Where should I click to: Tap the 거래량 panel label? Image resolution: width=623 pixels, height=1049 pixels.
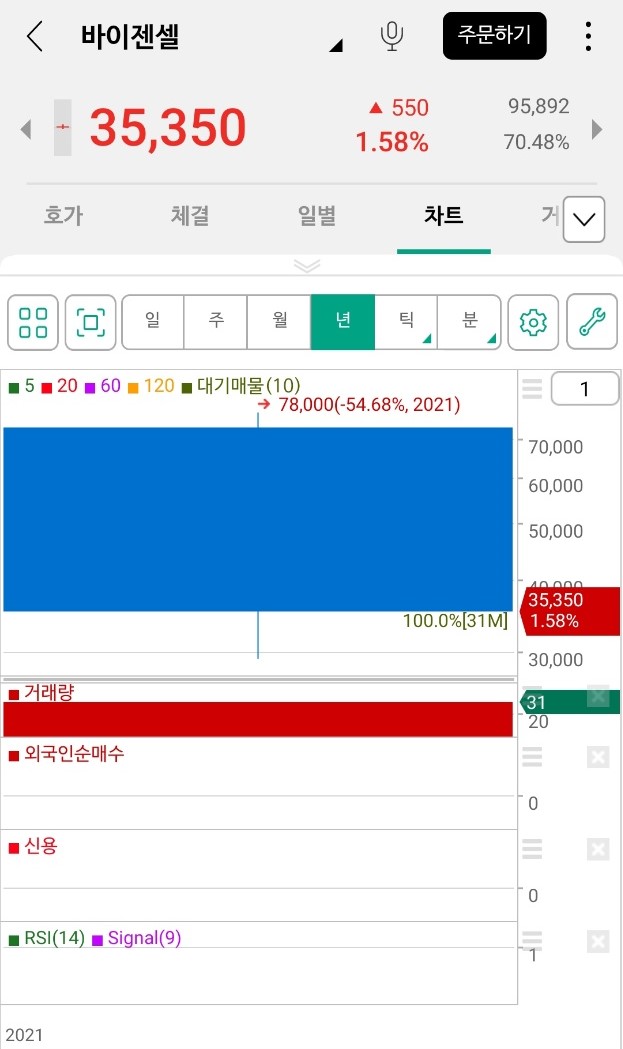pos(41,693)
